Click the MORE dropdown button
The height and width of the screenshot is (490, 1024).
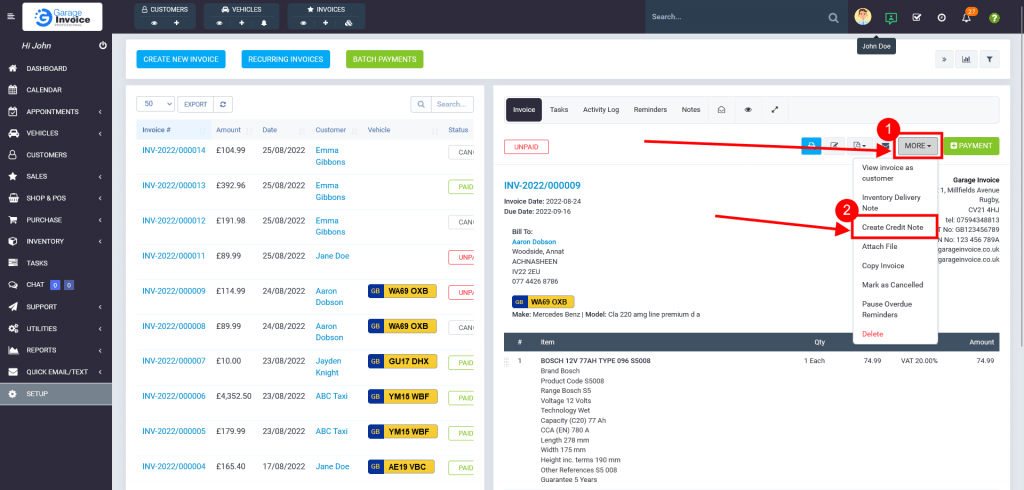917,146
